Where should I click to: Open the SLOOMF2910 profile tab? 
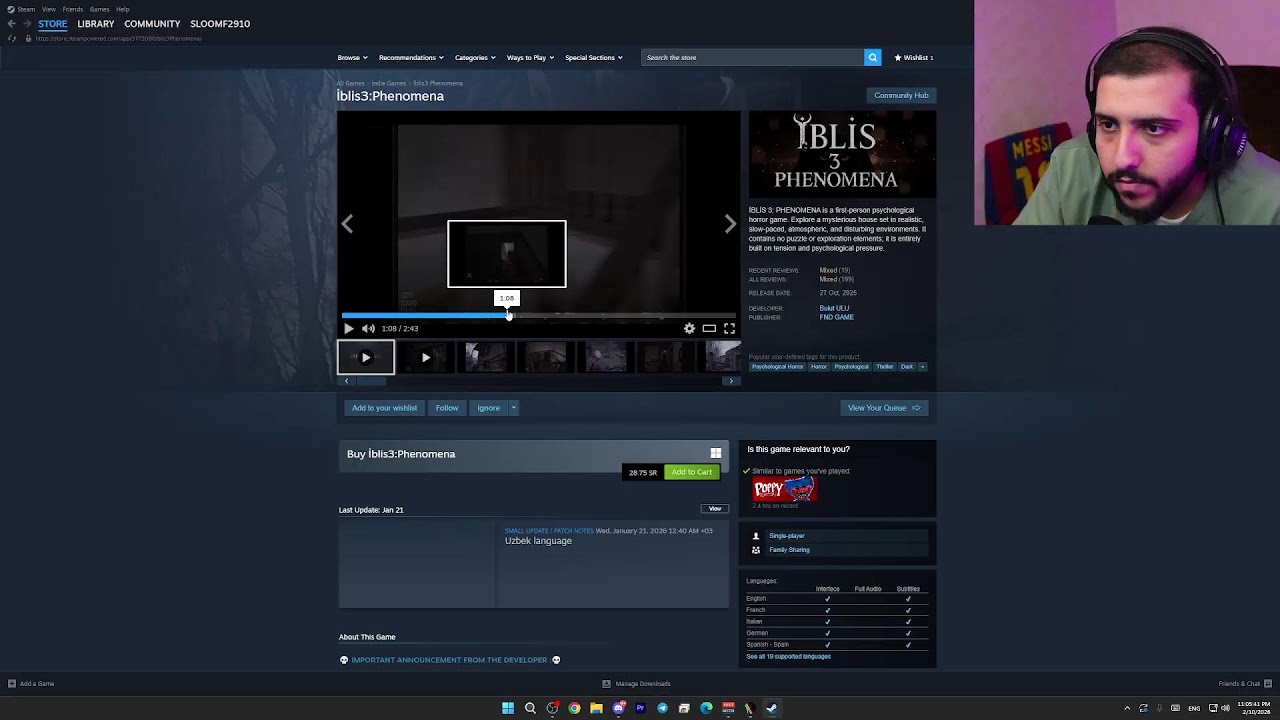220,24
